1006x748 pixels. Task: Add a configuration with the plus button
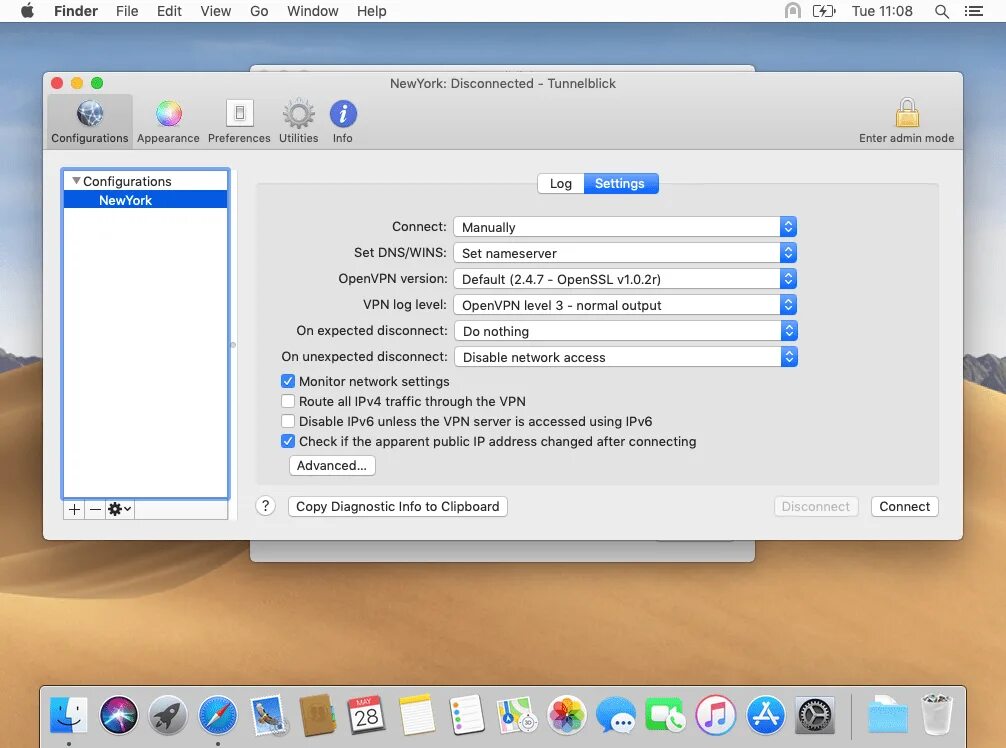tap(74, 509)
